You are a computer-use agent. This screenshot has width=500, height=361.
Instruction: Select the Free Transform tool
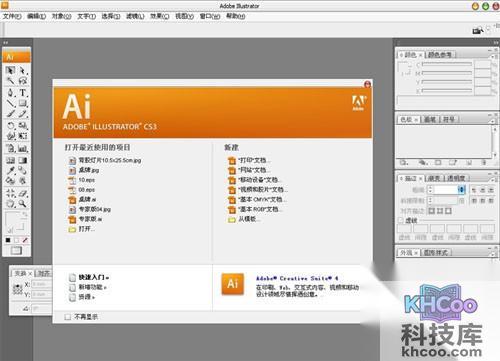[x=22, y=136]
